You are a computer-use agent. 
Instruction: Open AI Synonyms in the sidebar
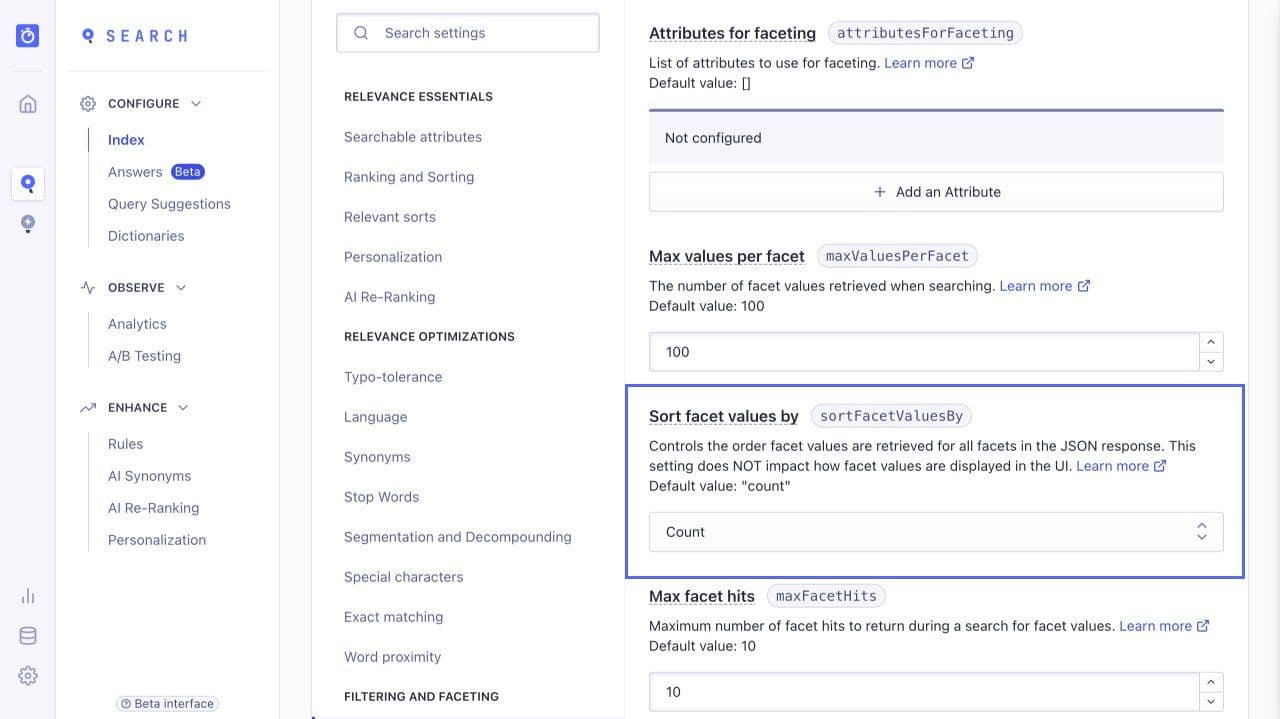click(149, 476)
